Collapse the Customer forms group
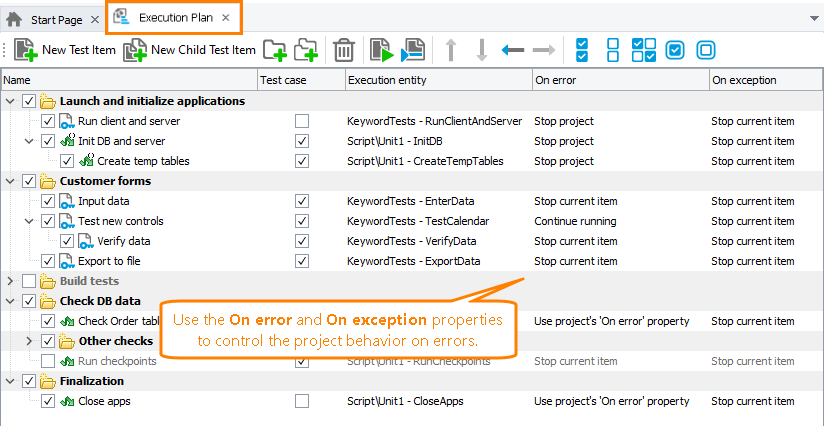Viewport: 824px width, 426px height. coord(11,181)
